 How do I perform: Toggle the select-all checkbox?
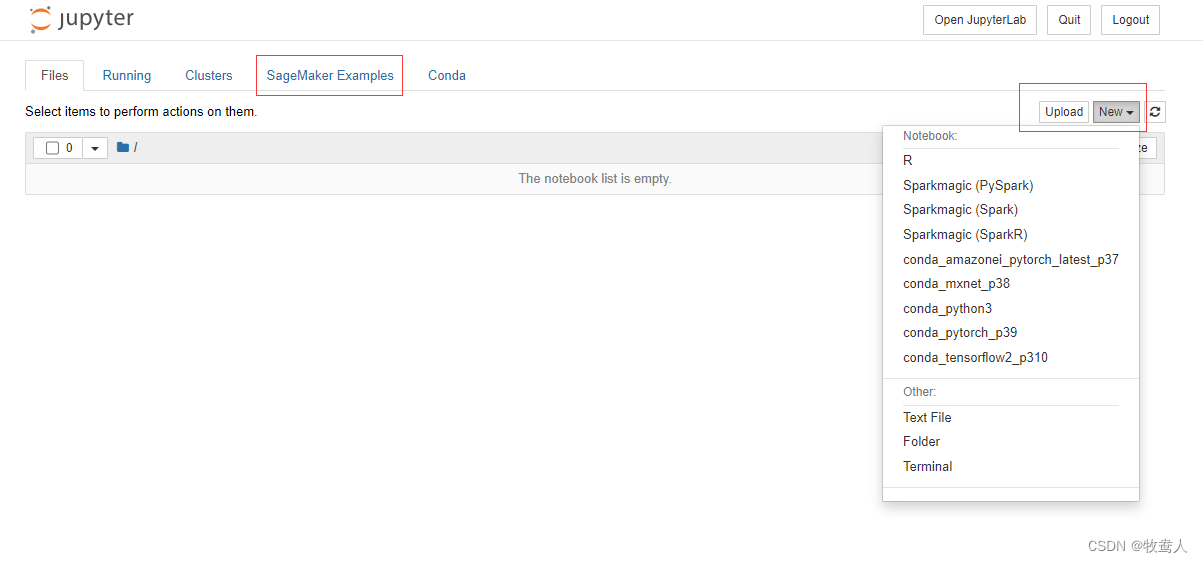(52, 148)
